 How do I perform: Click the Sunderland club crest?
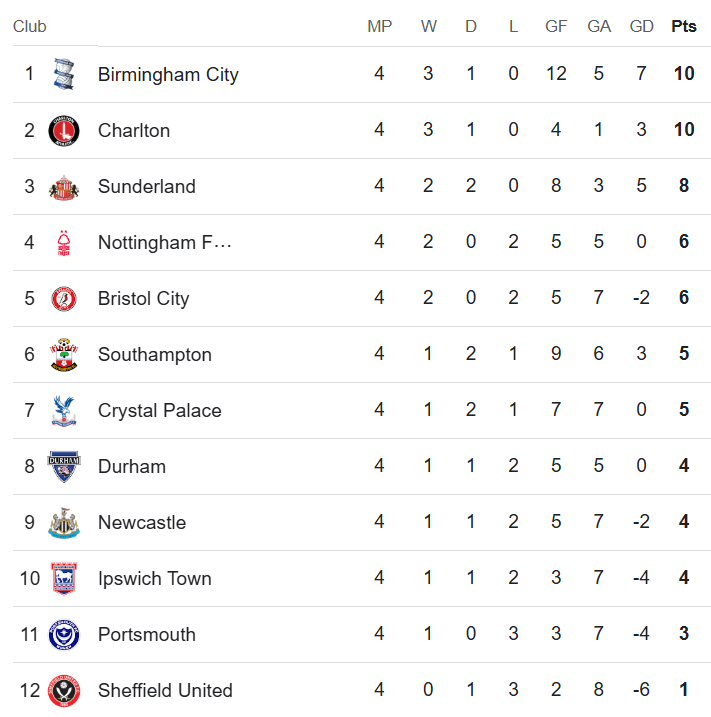click(64, 186)
